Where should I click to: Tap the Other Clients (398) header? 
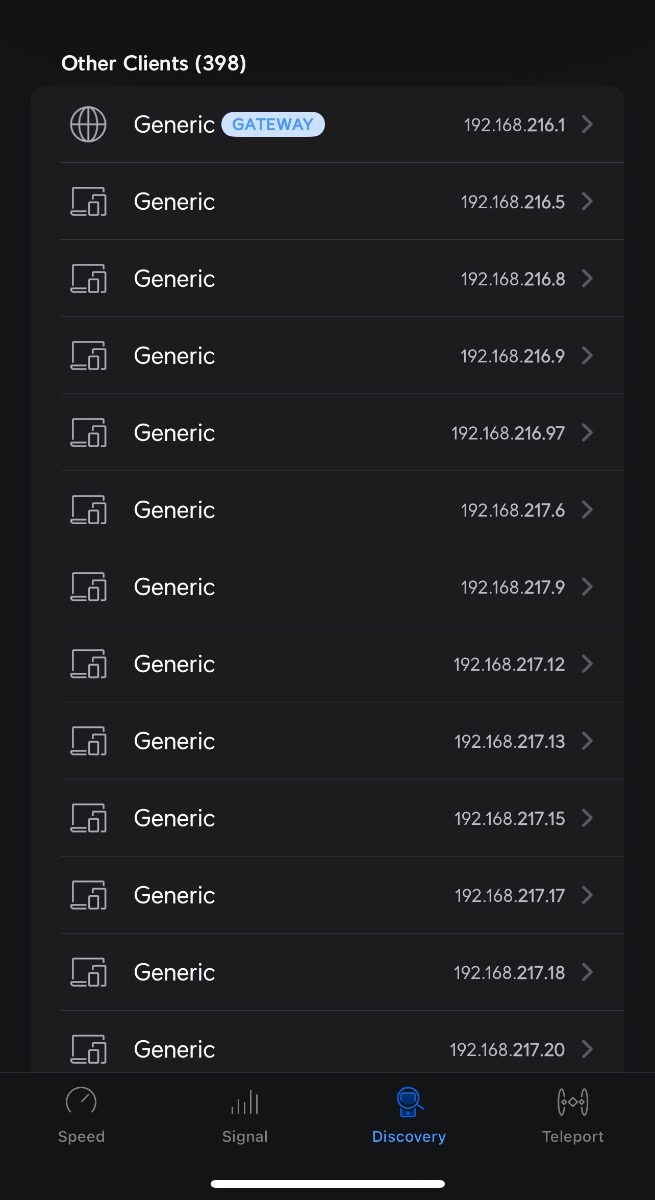click(x=154, y=63)
